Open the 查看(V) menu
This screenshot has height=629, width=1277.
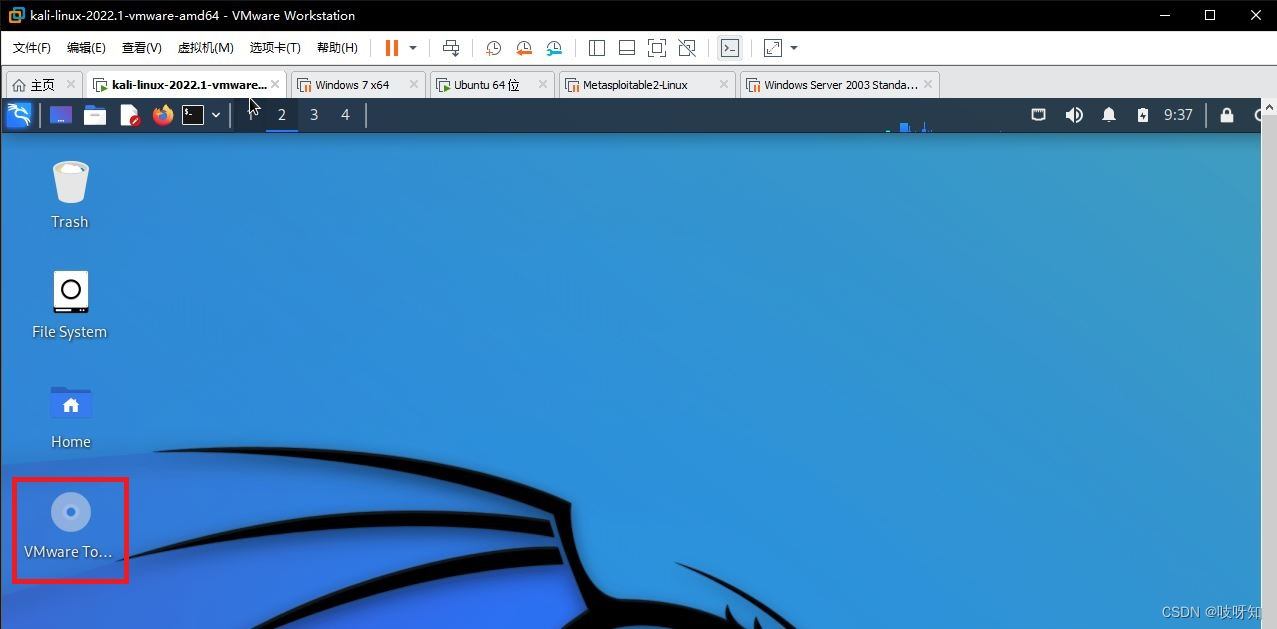(141, 48)
